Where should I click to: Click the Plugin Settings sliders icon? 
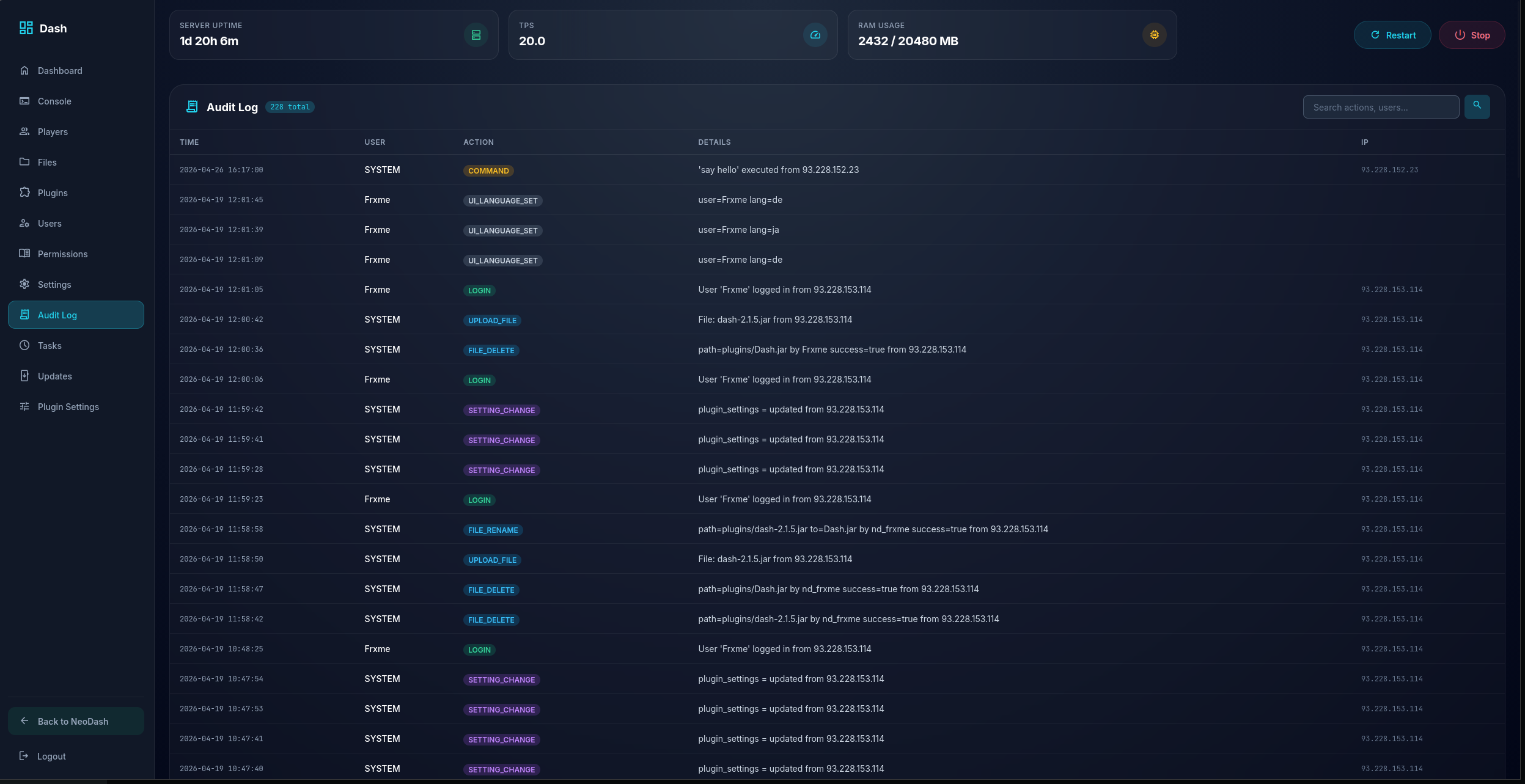[x=24, y=406]
